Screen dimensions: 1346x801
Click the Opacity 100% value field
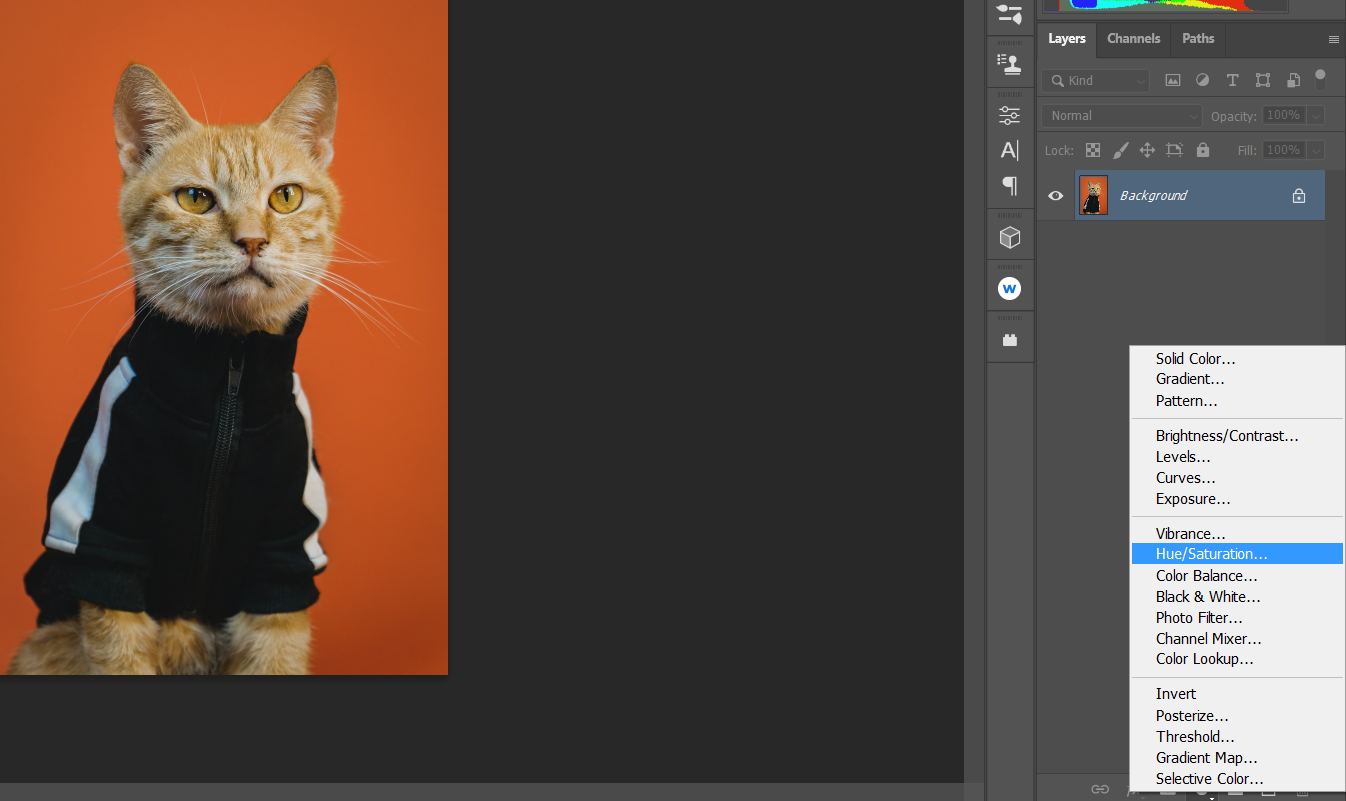(x=1284, y=116)
